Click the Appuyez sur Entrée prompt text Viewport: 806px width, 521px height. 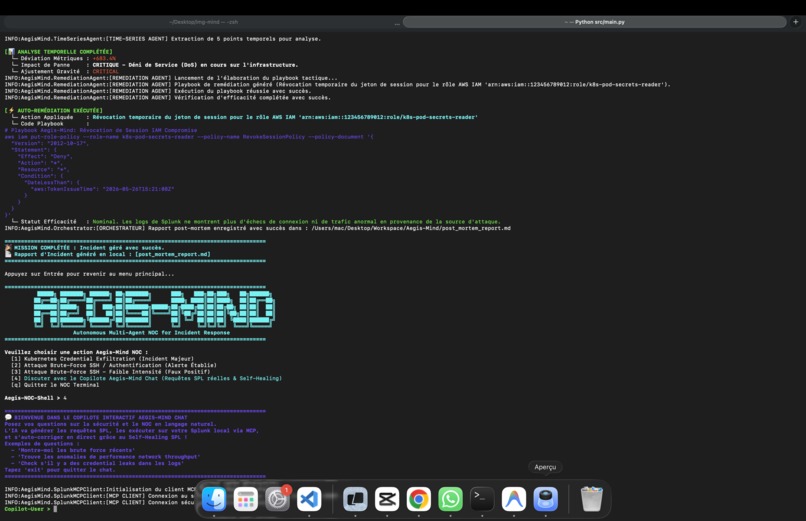click(89, 274)
